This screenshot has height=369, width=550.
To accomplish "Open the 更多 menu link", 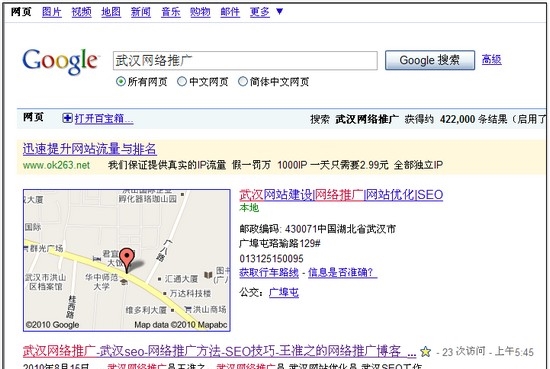I will [x=260, y=12].
